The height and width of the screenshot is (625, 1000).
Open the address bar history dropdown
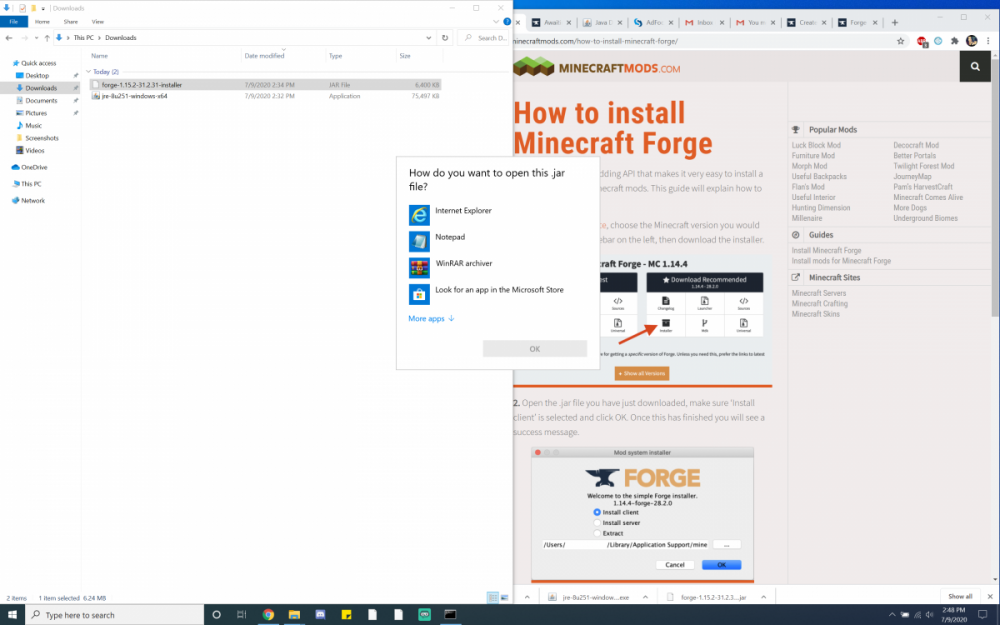click(x=430, y=38)
